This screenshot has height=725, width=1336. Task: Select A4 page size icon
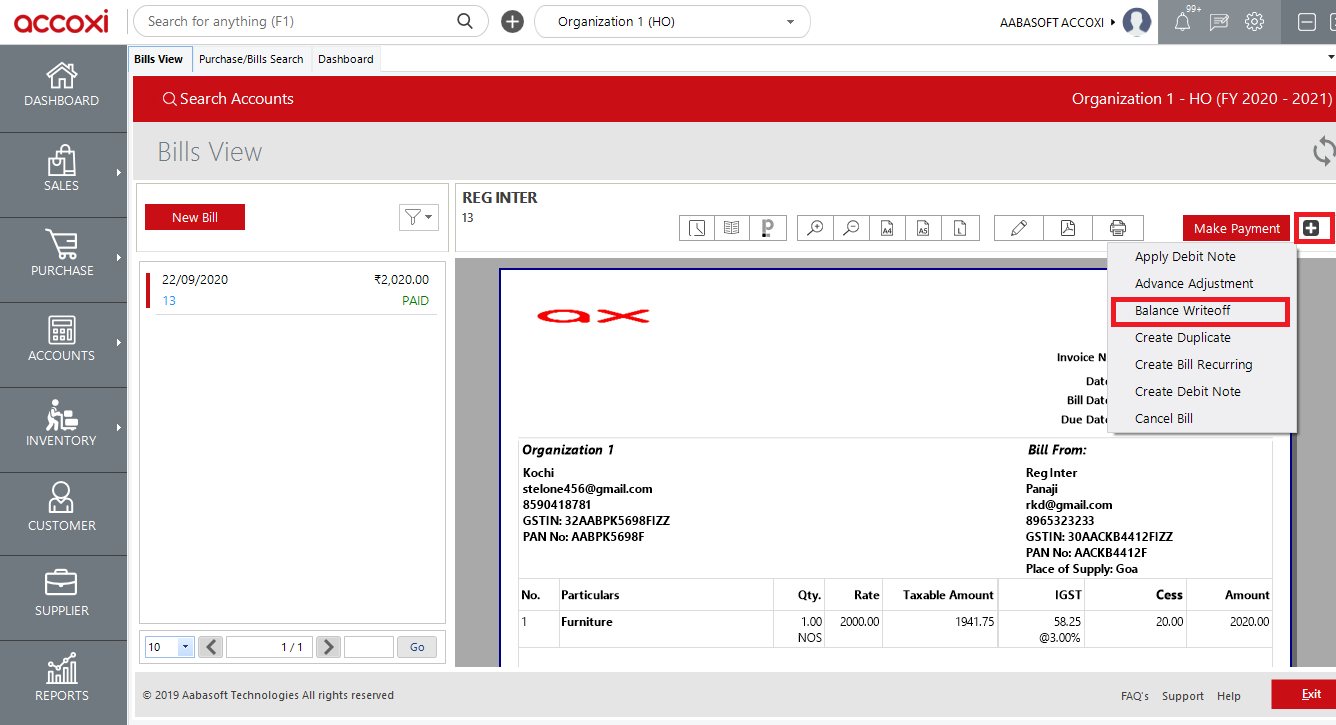pyautogui.click(x=887, y=228)
